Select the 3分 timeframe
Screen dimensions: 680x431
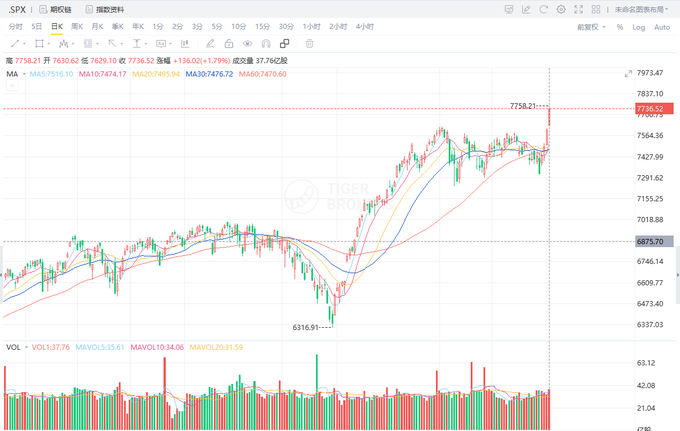click(x=197, y=26)
